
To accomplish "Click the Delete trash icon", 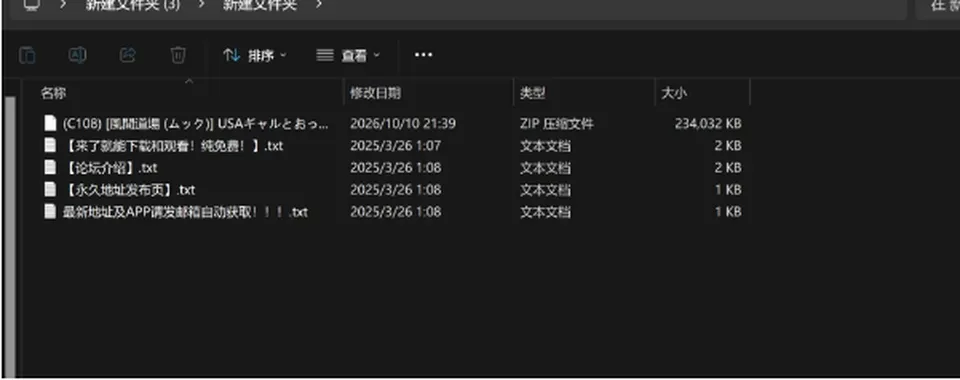I will [x=178, y=56].
